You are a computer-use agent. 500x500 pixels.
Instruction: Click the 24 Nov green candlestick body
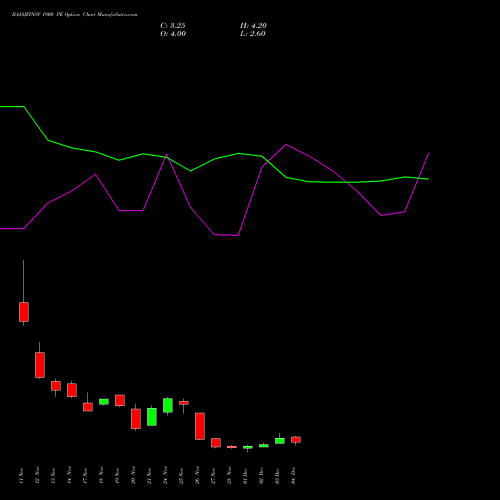(168, 405)
